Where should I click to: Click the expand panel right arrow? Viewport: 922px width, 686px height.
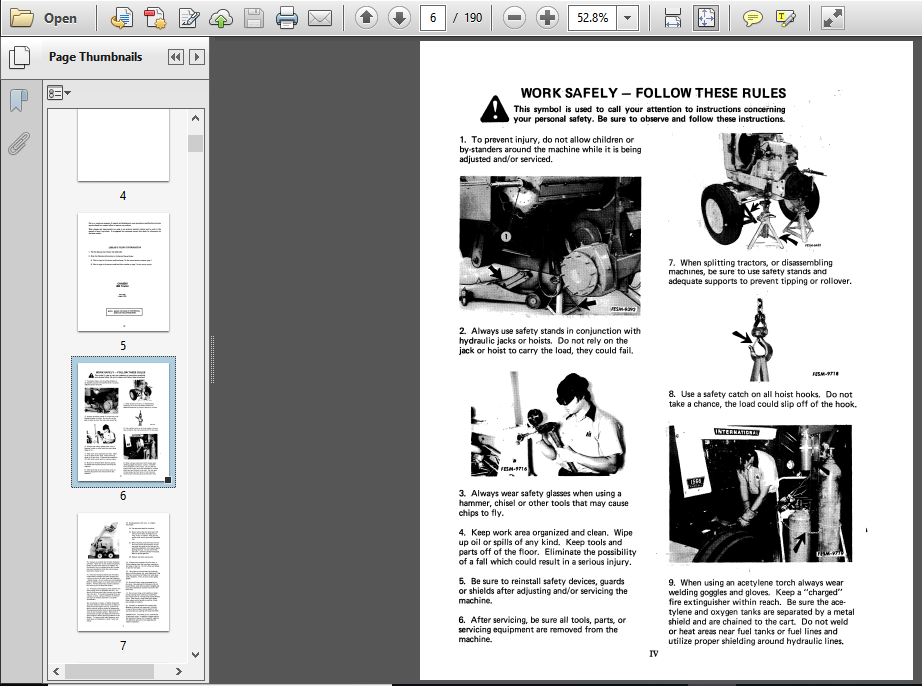(197, 57)
